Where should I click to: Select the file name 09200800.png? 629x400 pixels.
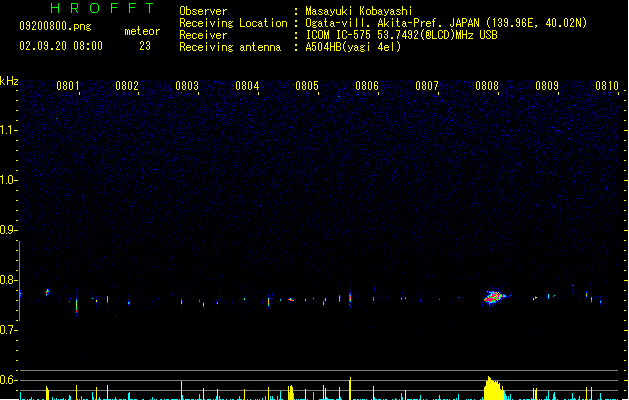pos(55,26)
